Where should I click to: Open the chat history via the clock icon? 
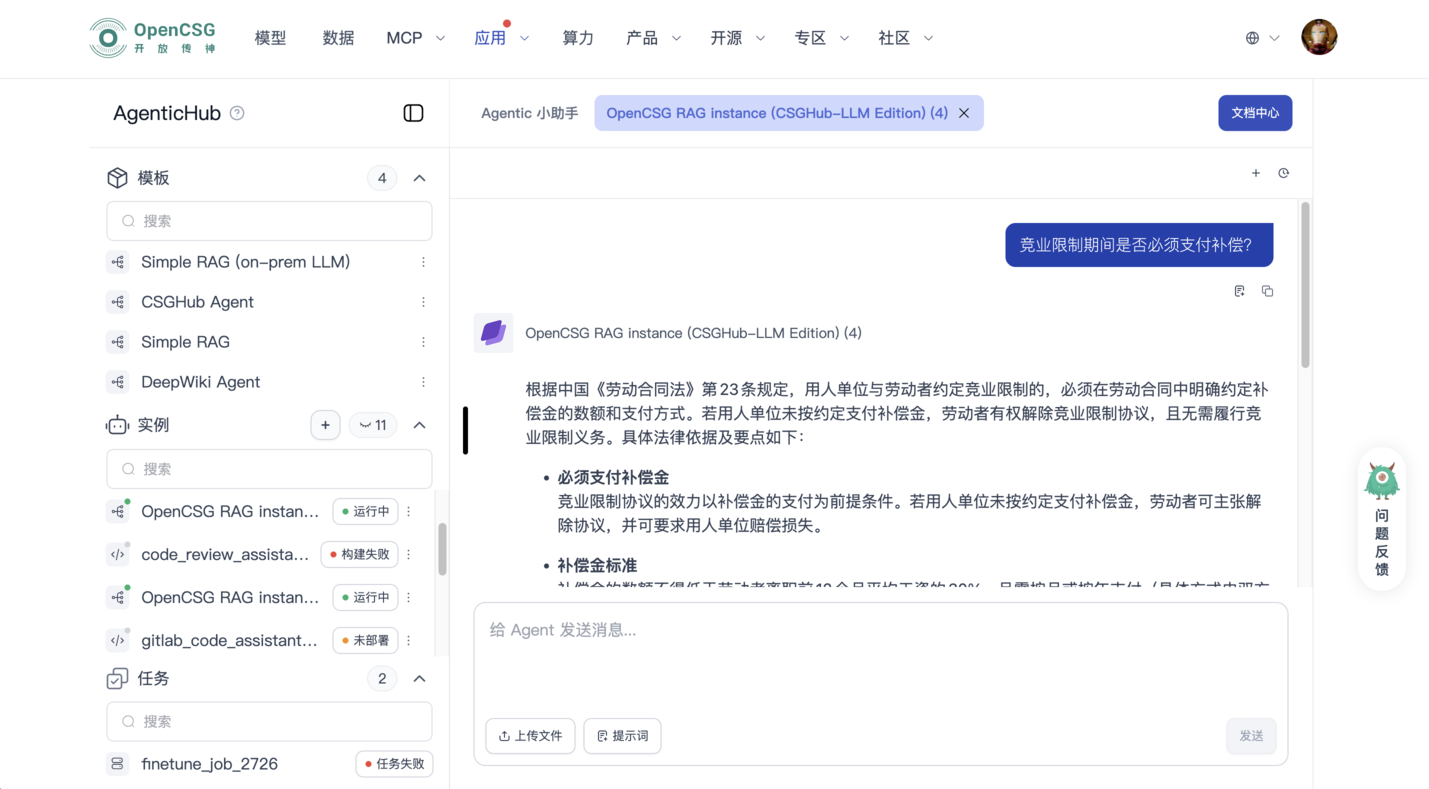[x=1283, y=172]
